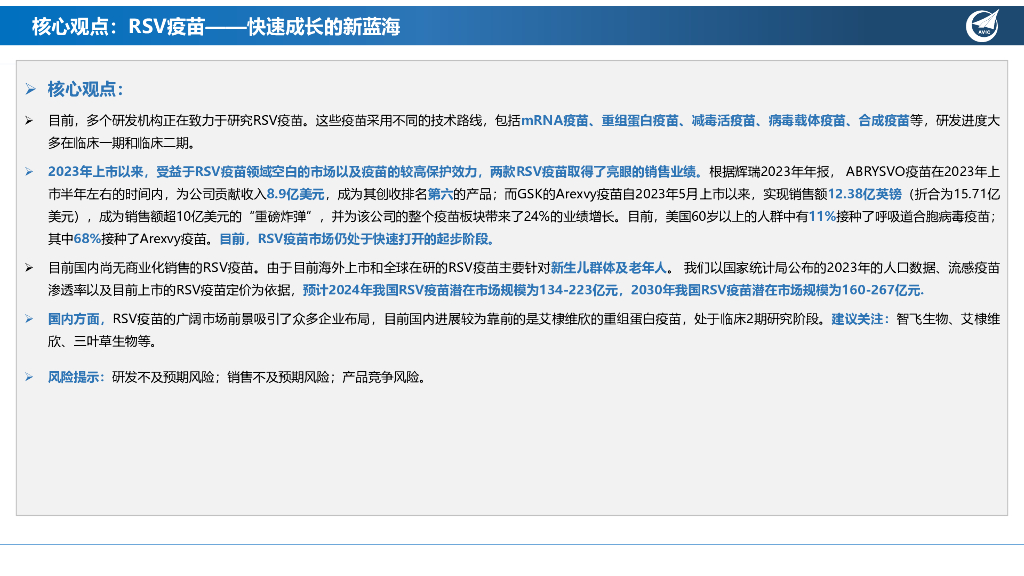Screen dimensions: 1024x576
Task: Click the highlighted figure '8.9亿美元'
Action: tap(295, 194)
